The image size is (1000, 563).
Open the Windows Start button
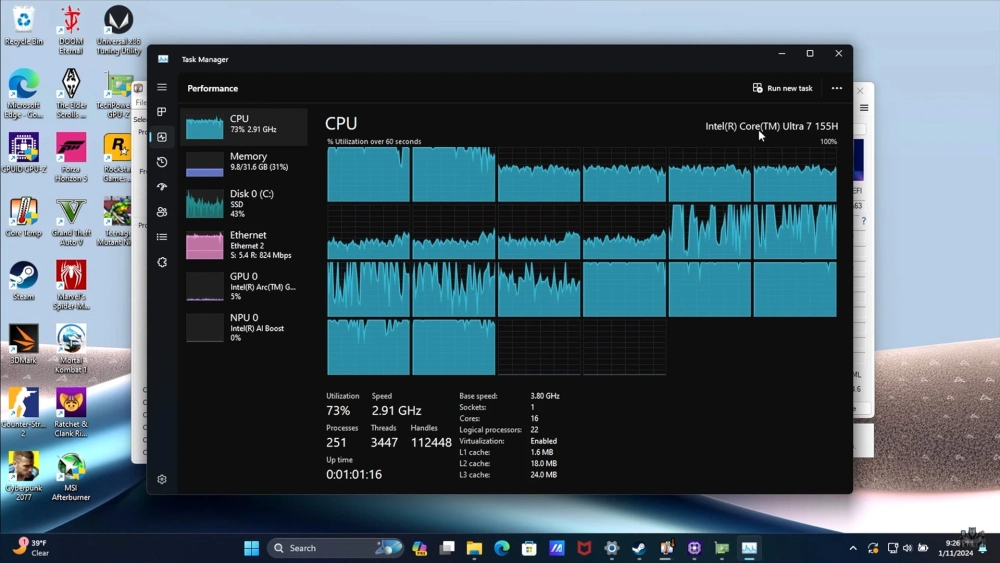click(x=252, y=548)
